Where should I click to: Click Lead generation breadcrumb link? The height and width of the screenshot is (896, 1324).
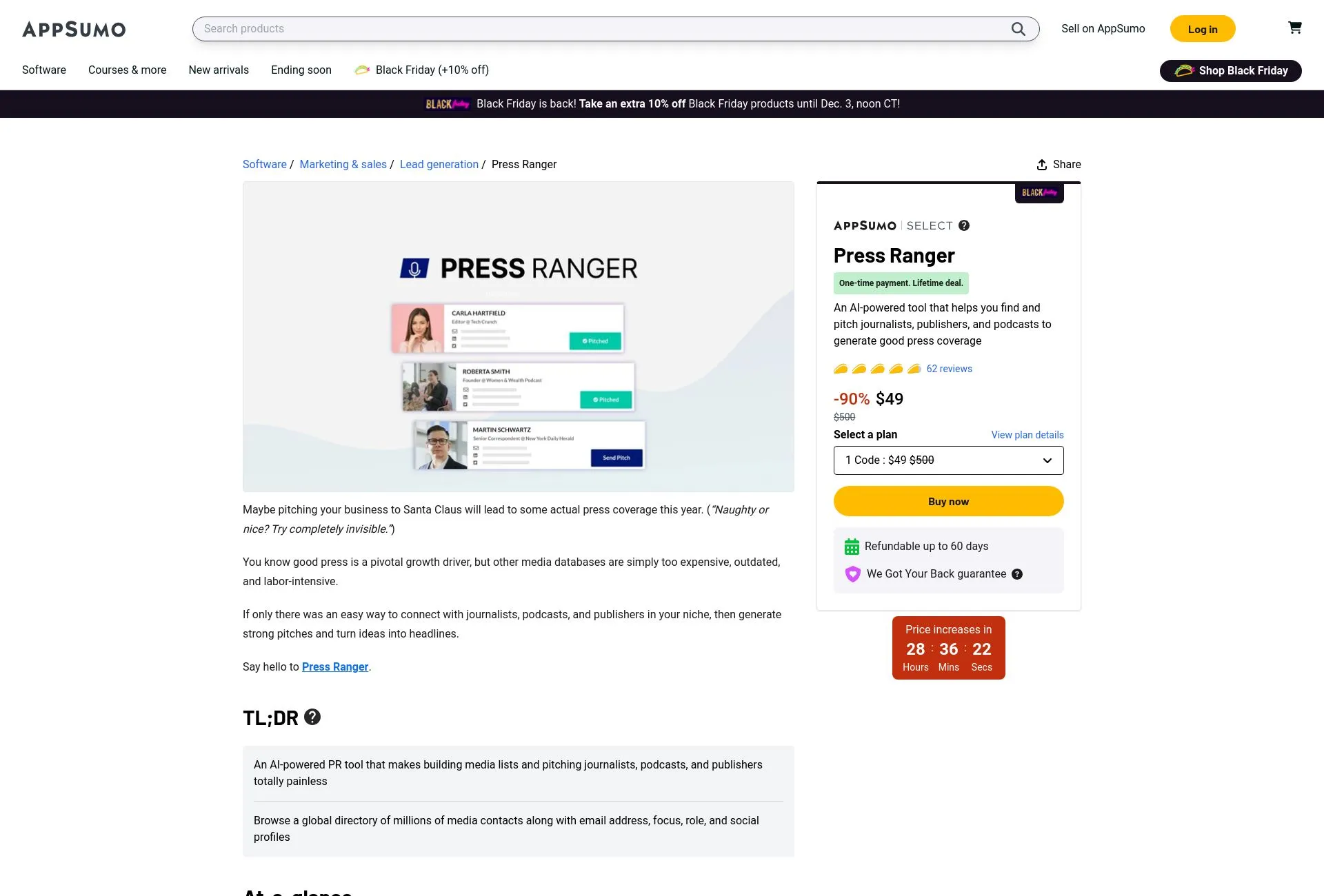pos(439,165)
